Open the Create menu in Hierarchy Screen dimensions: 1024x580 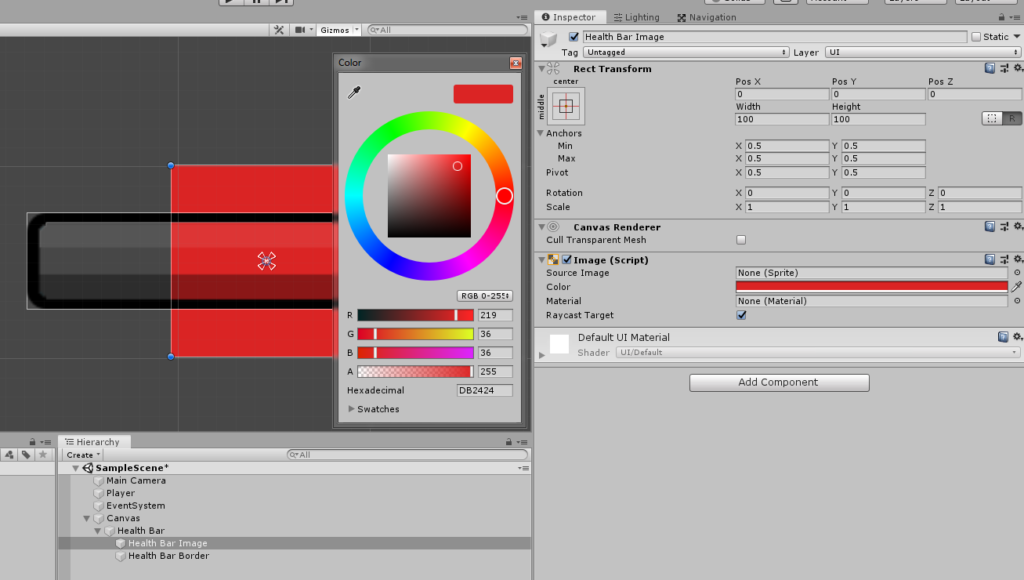[82, 455]
